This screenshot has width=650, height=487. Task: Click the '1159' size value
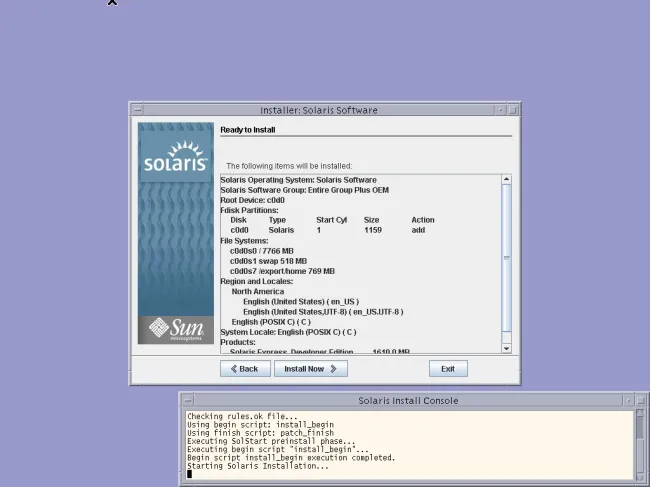(x=373, y=230)
